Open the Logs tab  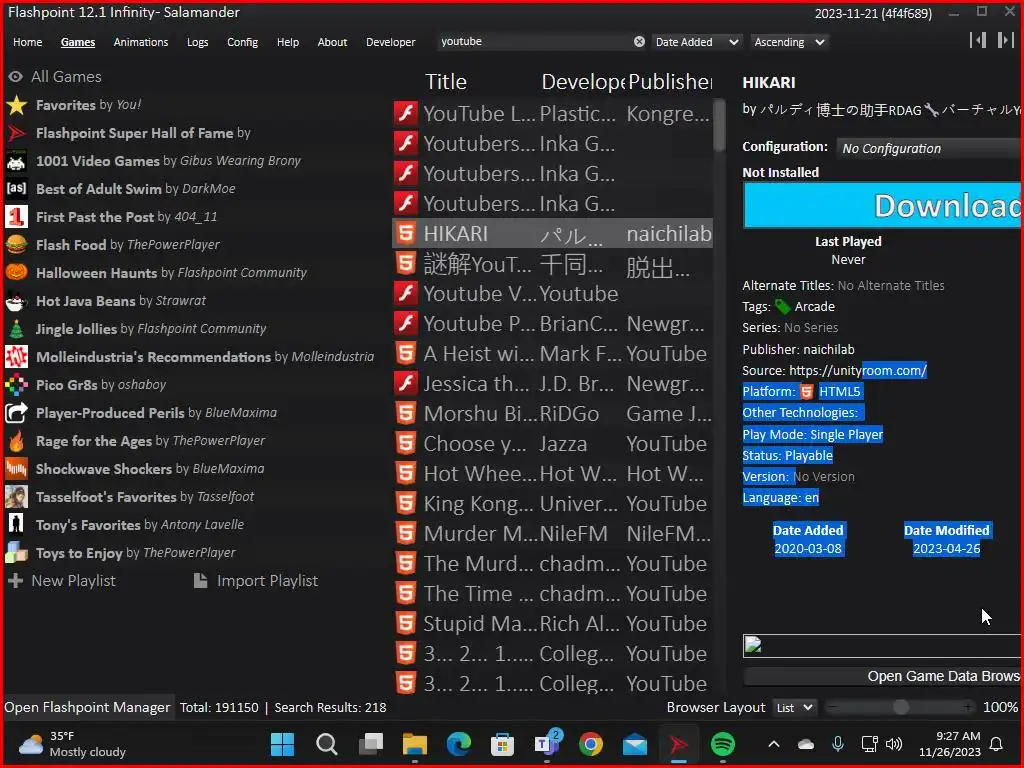pos(197,42)
